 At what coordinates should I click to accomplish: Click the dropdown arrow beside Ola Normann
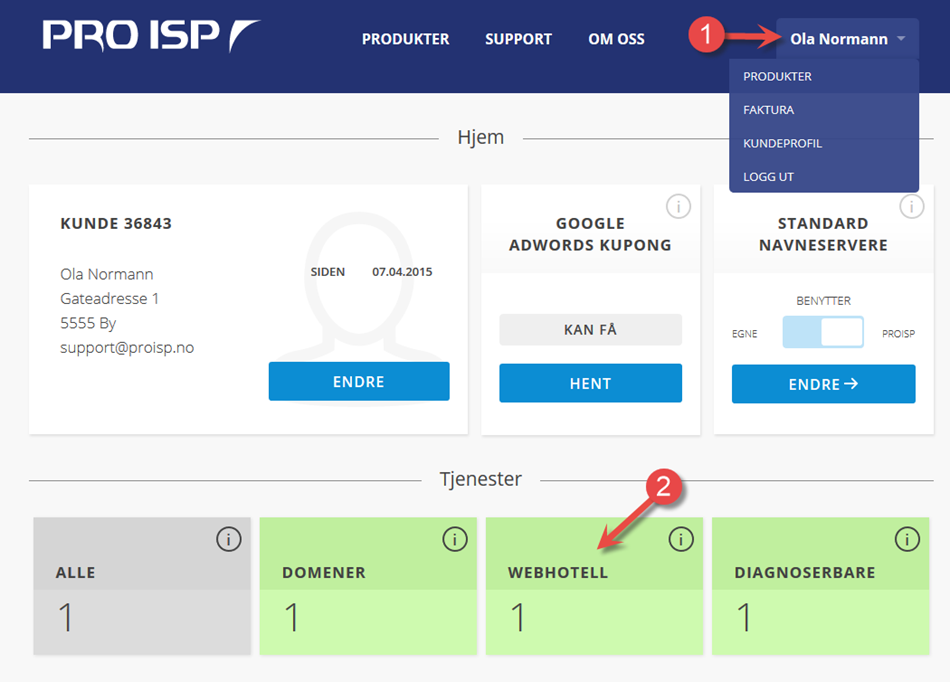(901, 39)
